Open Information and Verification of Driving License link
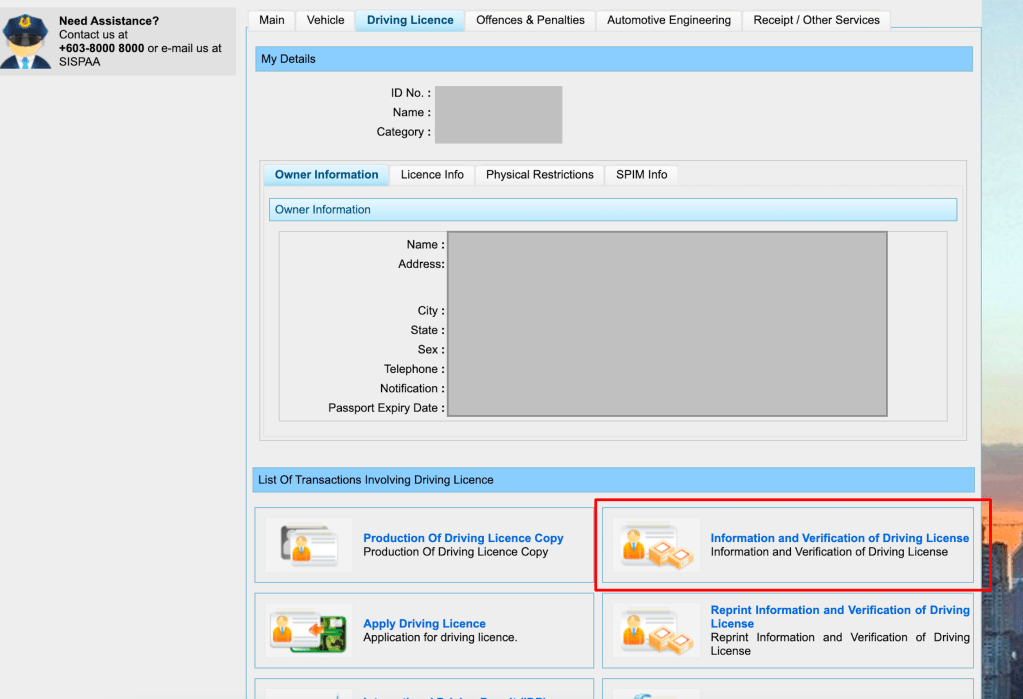The width and height of the screenshot is (1023, 699). [839, 538]
